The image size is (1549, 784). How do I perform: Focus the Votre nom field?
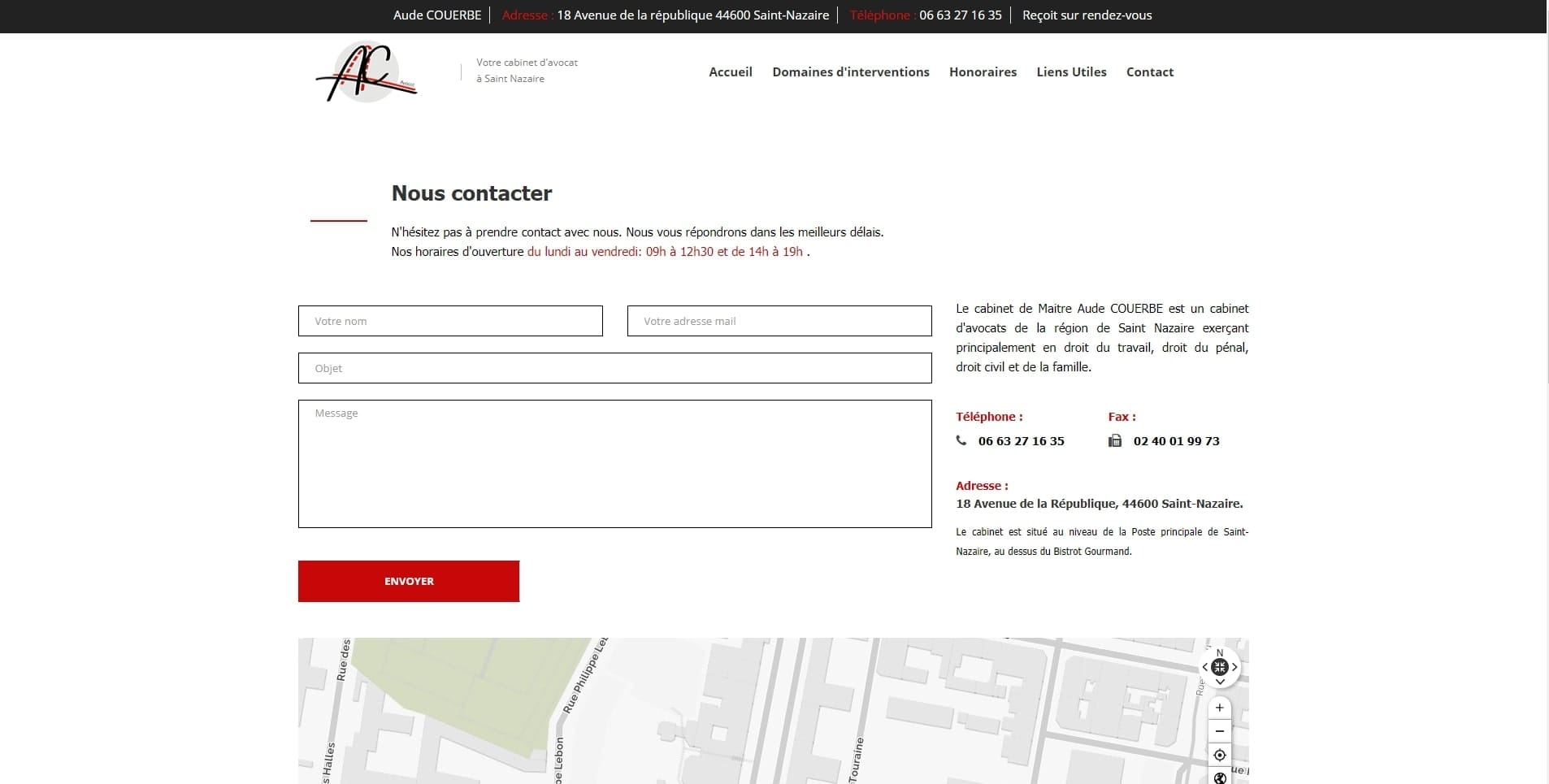click(450, 321)
